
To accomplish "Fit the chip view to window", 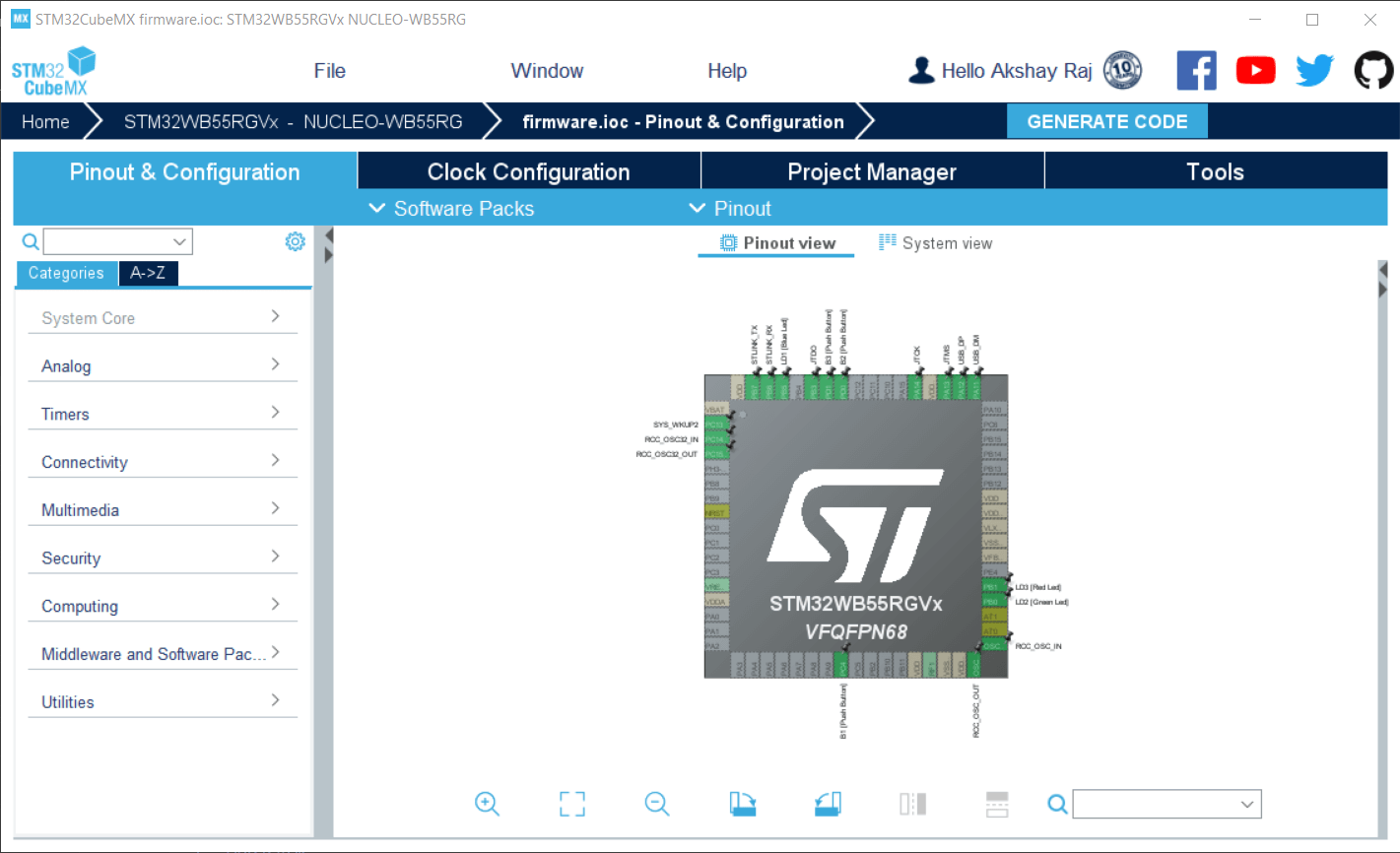I will [x=571, y=804].
